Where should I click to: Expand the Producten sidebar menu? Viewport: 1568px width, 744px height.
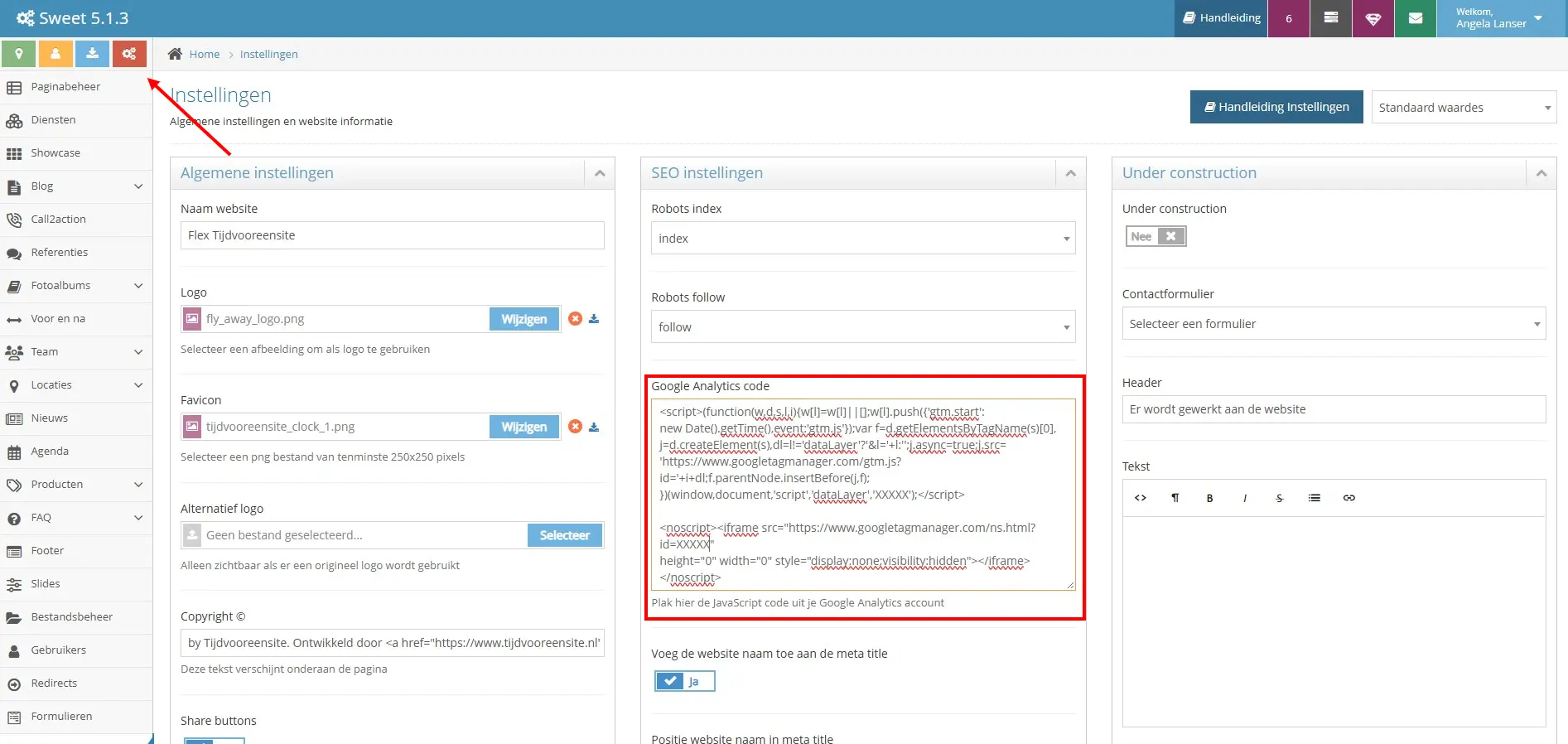[x=76, y=485]
